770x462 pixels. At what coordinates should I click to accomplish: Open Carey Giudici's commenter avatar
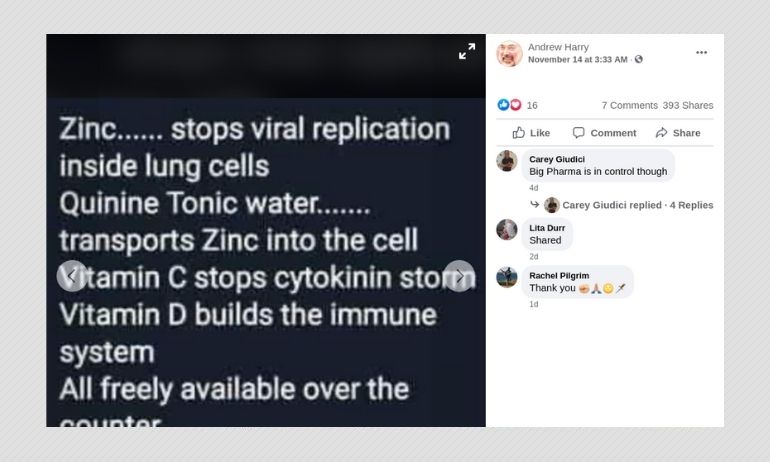coord(507,161)
